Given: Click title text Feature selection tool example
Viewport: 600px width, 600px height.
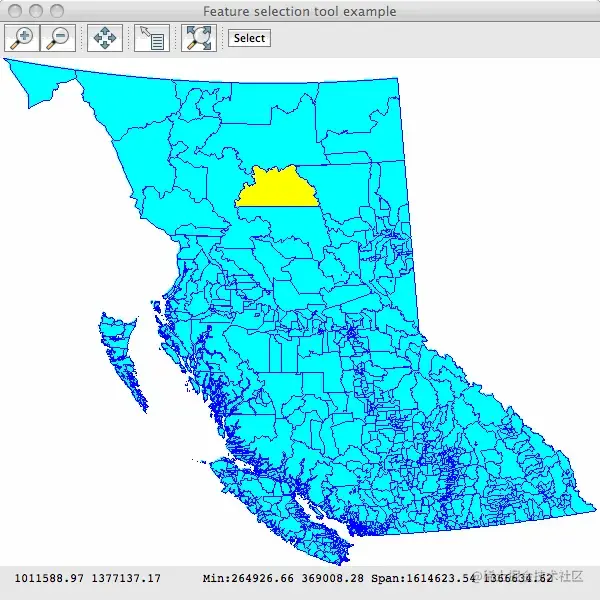Looking at the screenshot, I should (x=300, y=11).
